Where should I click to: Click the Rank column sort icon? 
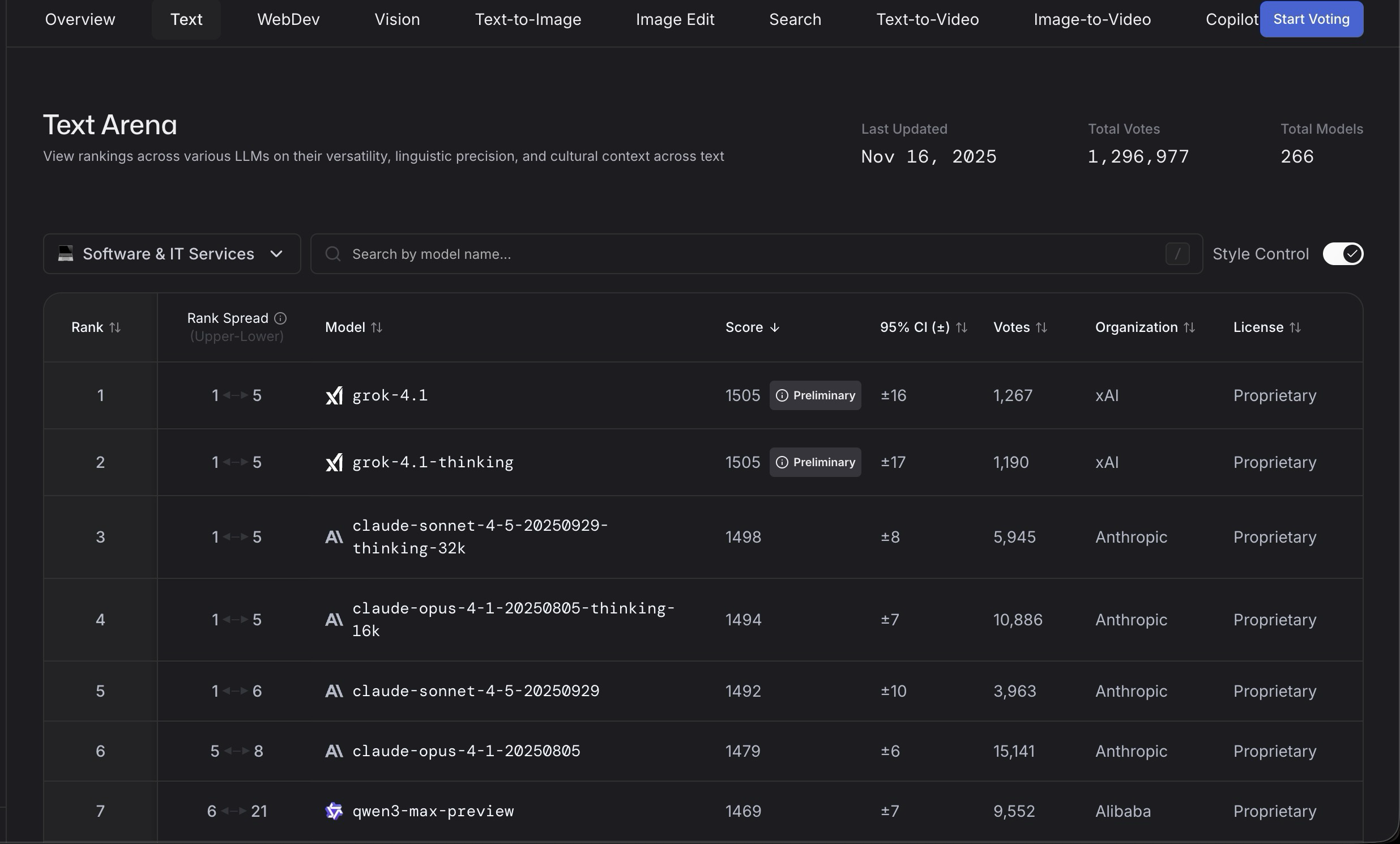pyautogui.click(x=115, y=327)
